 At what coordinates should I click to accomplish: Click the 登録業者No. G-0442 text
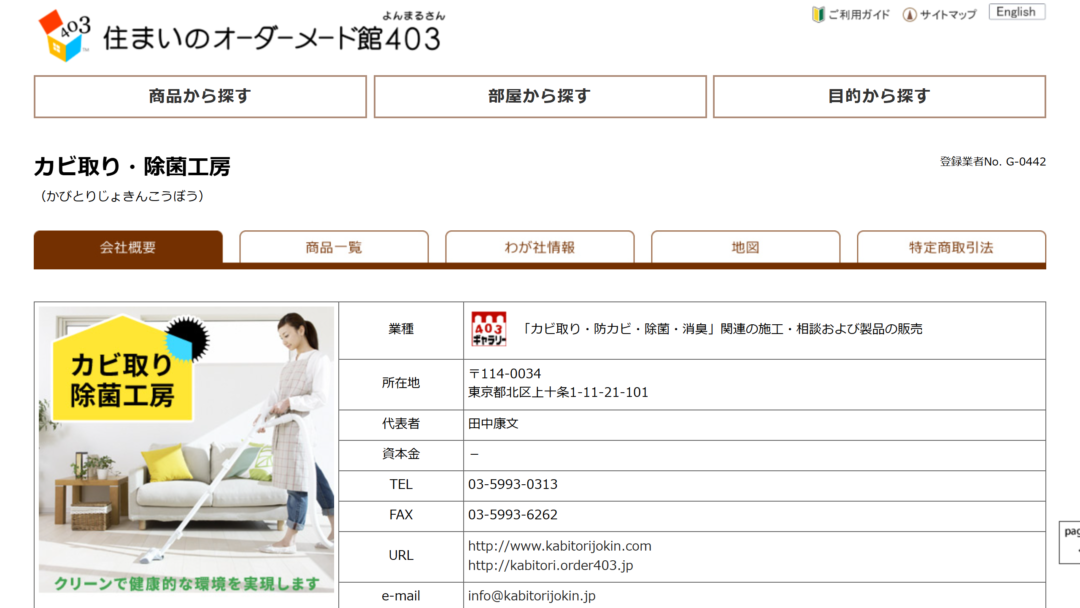(993, 162)
